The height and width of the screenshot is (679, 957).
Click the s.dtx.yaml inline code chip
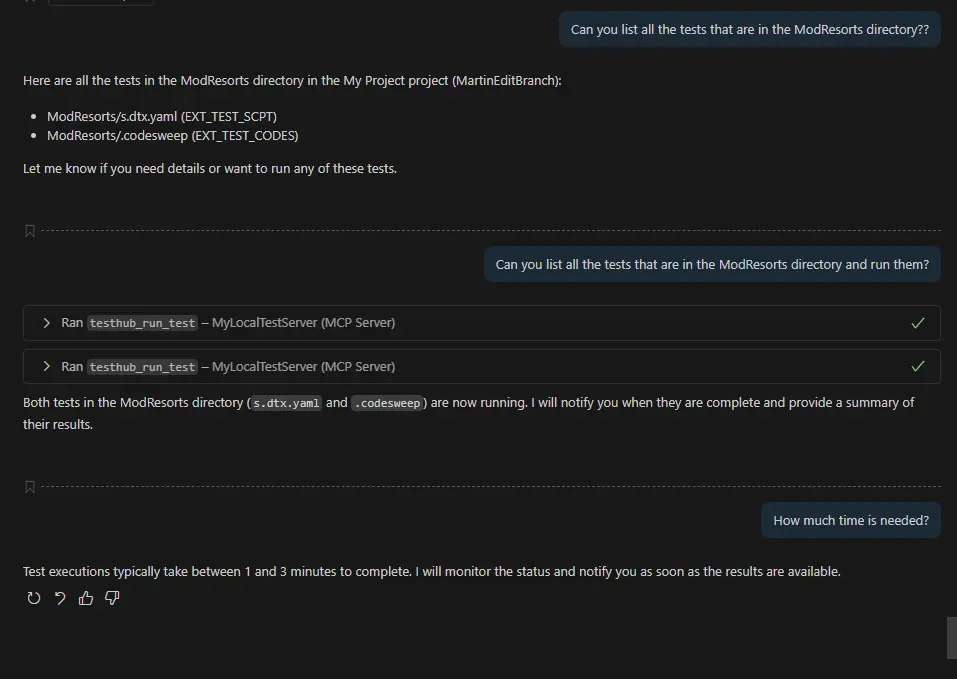(x=286, y=403)
